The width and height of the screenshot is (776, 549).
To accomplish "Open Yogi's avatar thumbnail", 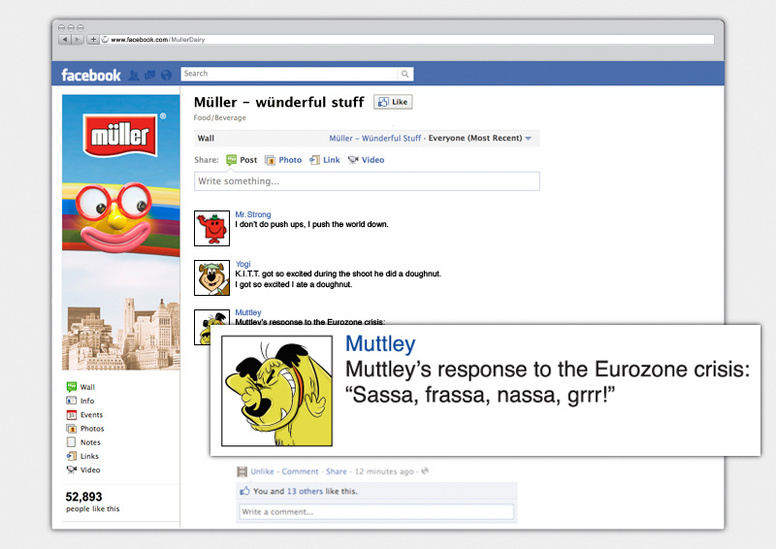I will coord(212,278).
